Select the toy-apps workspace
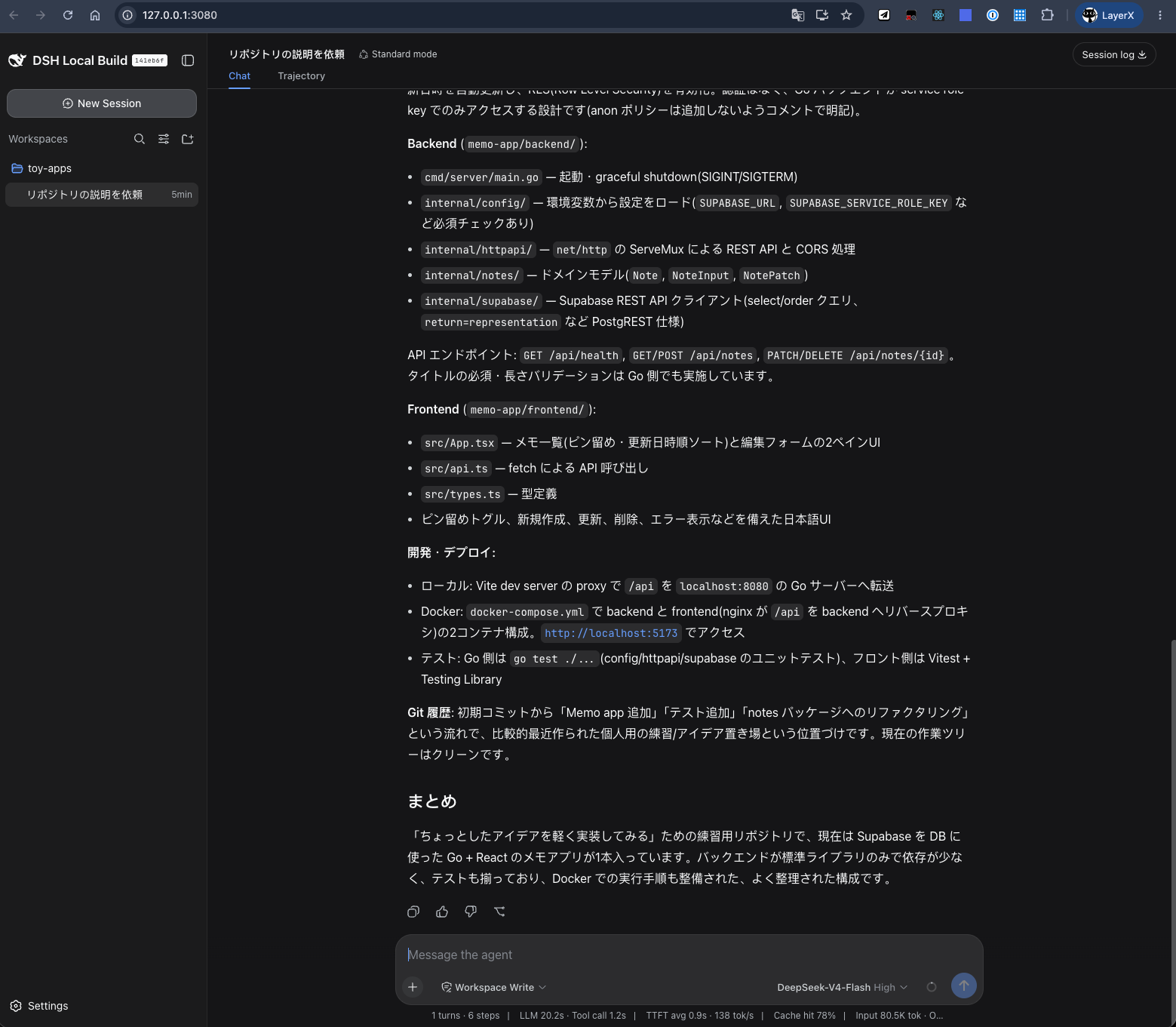 coord(102,168)
